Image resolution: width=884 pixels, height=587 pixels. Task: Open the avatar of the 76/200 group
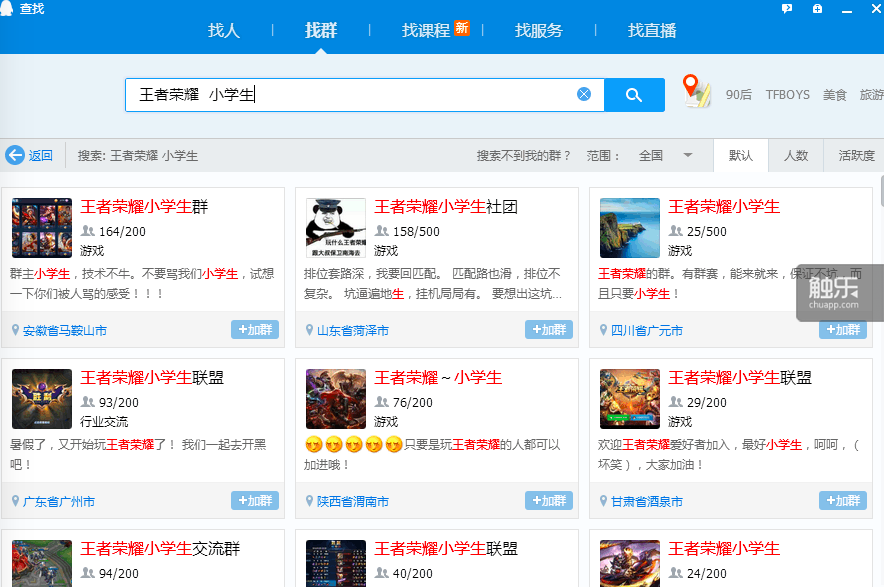[336, 399]
